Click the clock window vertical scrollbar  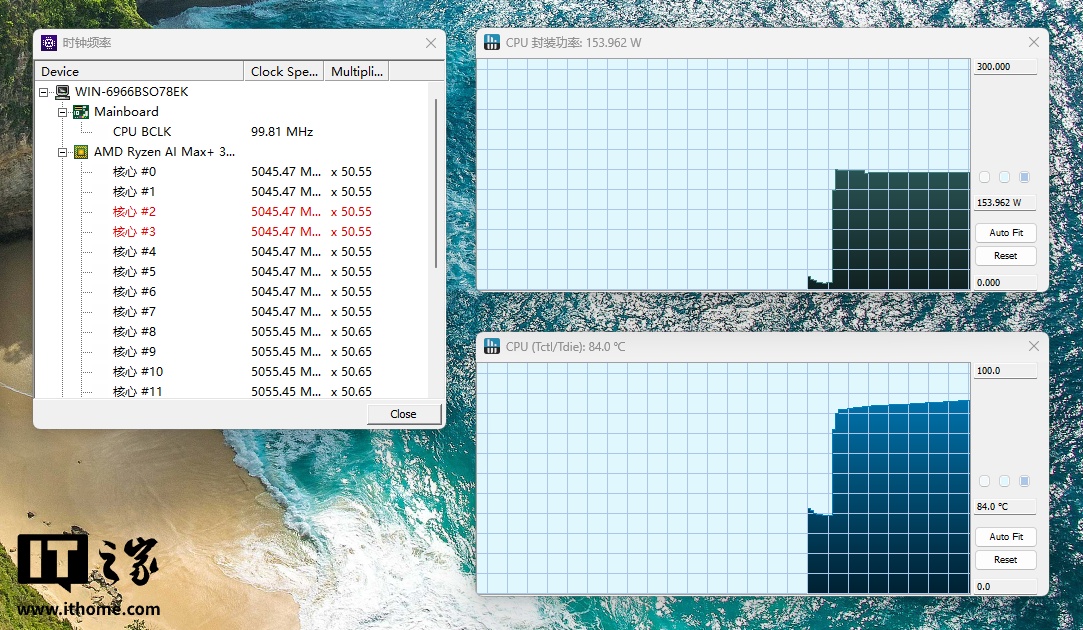436,183
